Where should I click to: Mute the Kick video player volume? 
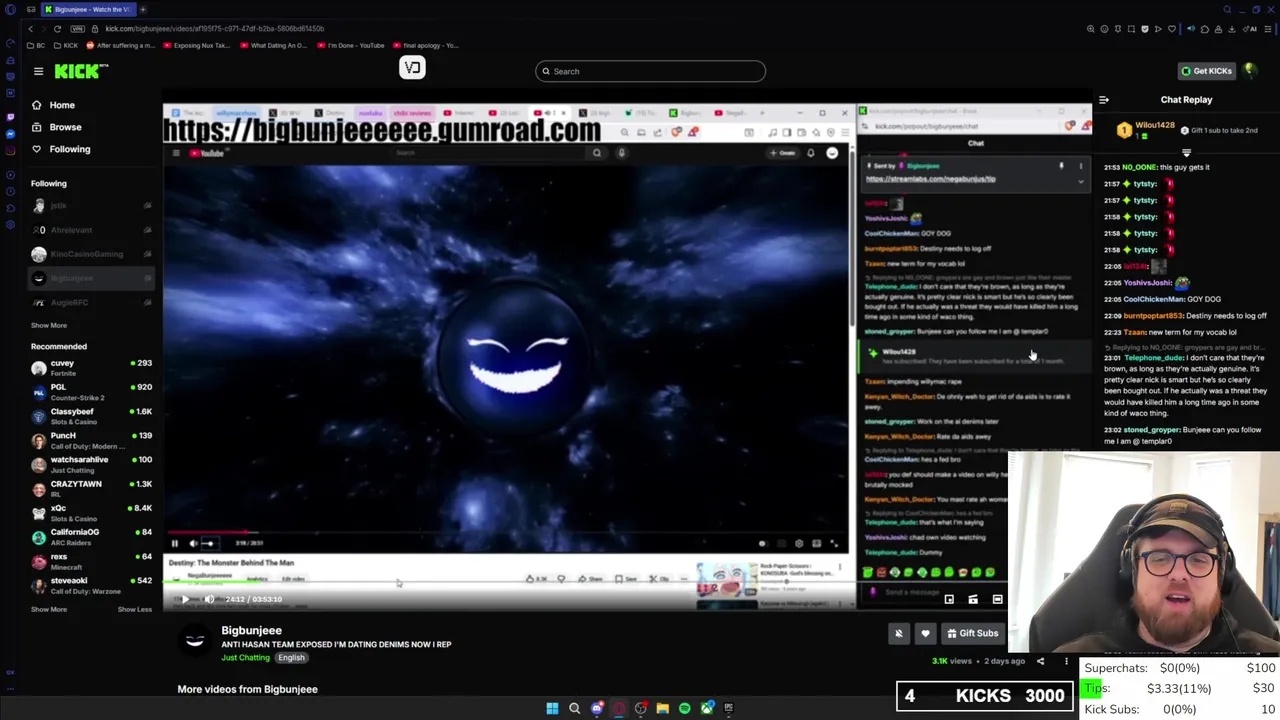click(x=209, y=599)
